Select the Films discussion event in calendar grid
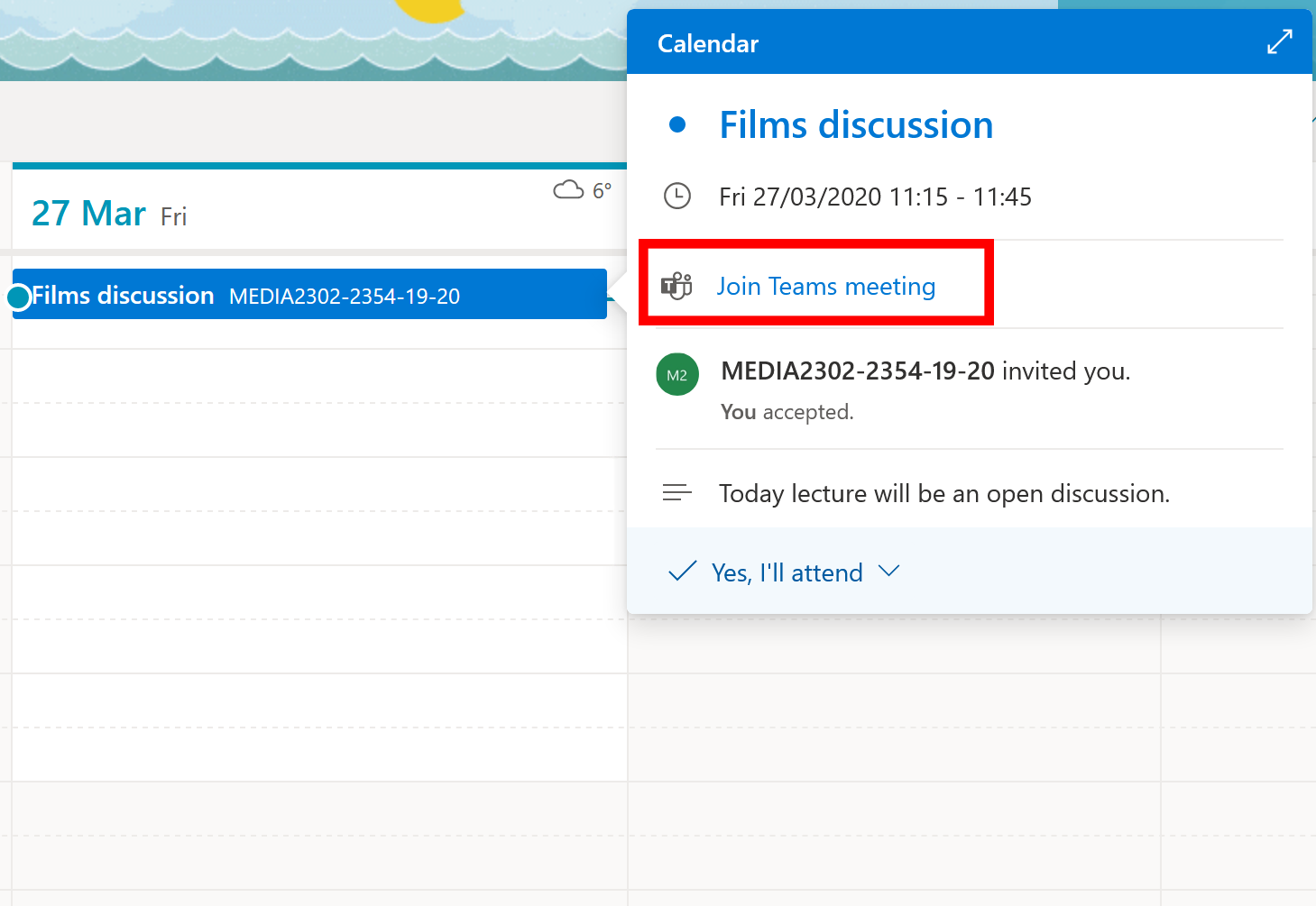 [x=309, y=294]
